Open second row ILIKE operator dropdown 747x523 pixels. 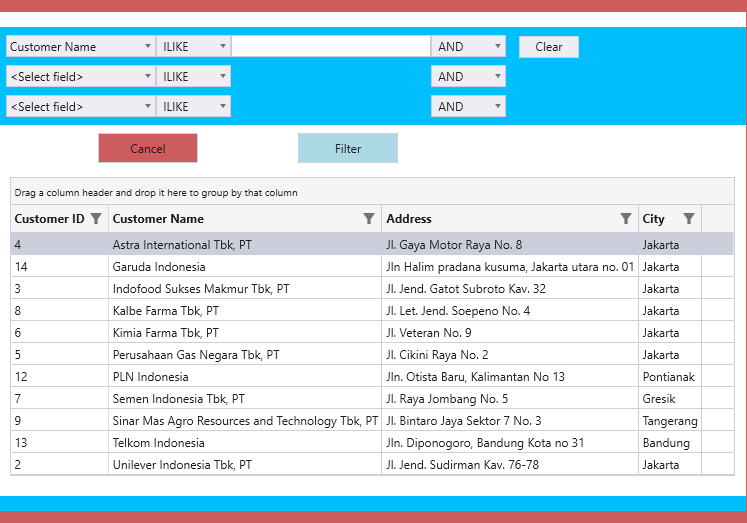click(193, 76)
